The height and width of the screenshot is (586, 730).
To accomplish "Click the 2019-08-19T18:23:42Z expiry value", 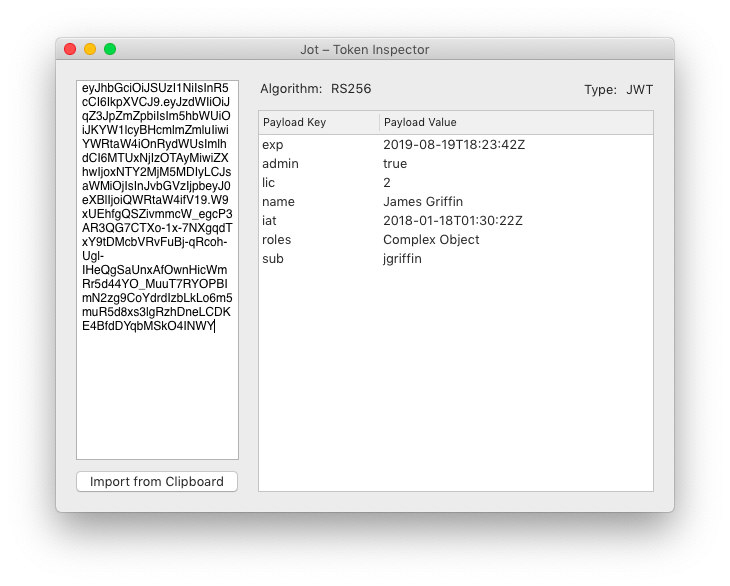I will 454,145.
